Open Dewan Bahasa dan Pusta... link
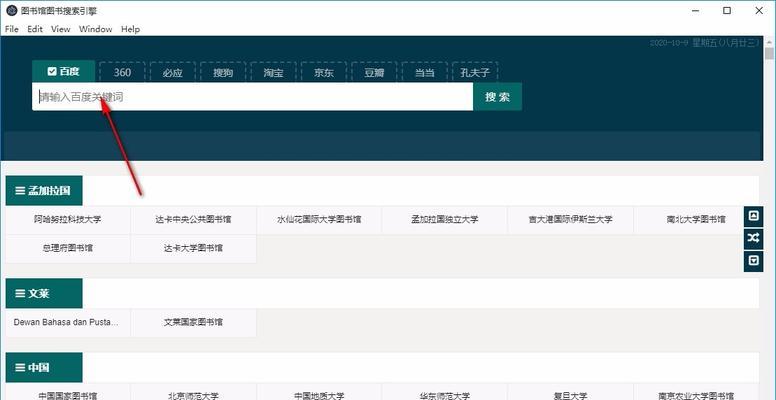The image size is (776, 400). click(x=68, y=322)
